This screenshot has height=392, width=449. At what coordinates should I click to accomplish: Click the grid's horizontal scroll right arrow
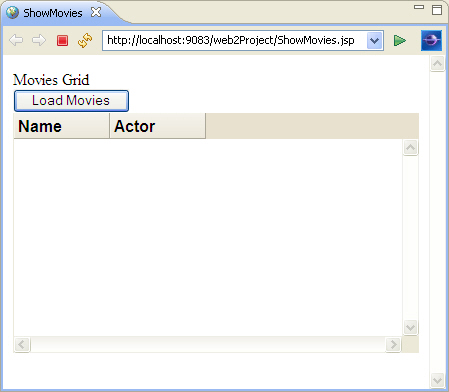pyautogui.click(x=393, y=344)
